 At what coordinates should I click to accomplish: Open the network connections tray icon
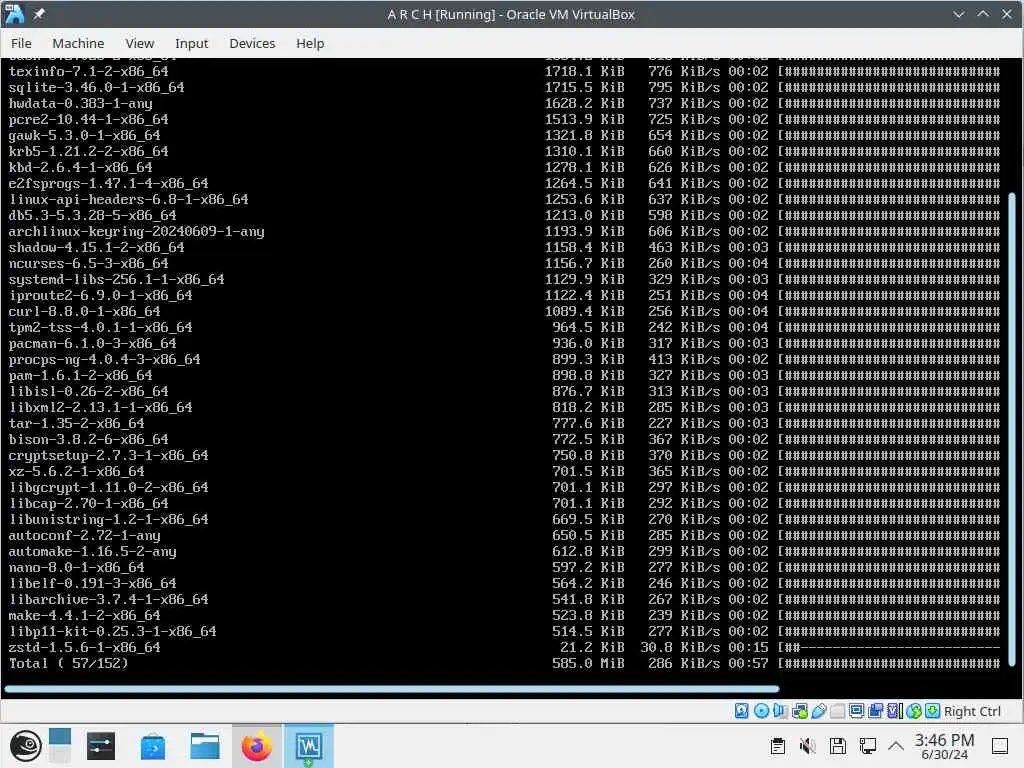(868, 746)
